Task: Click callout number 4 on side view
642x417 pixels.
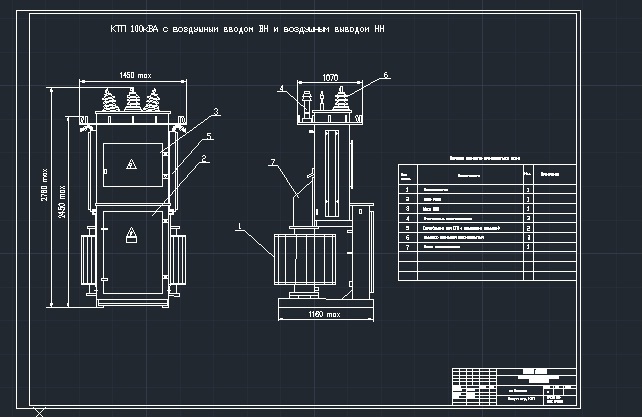Action: 282,88
